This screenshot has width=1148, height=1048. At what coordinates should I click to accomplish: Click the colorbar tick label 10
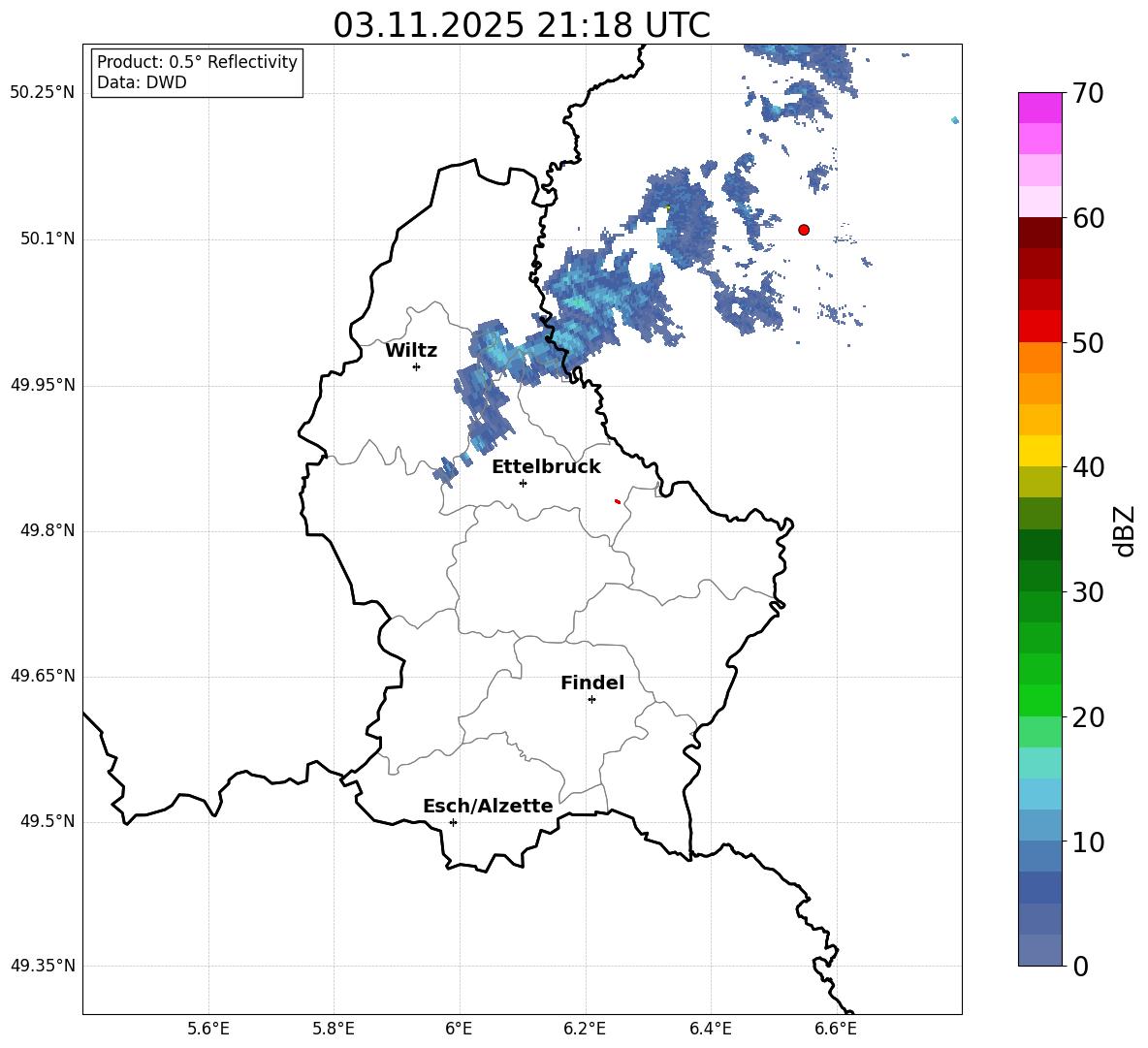[x=1089, y=842]
